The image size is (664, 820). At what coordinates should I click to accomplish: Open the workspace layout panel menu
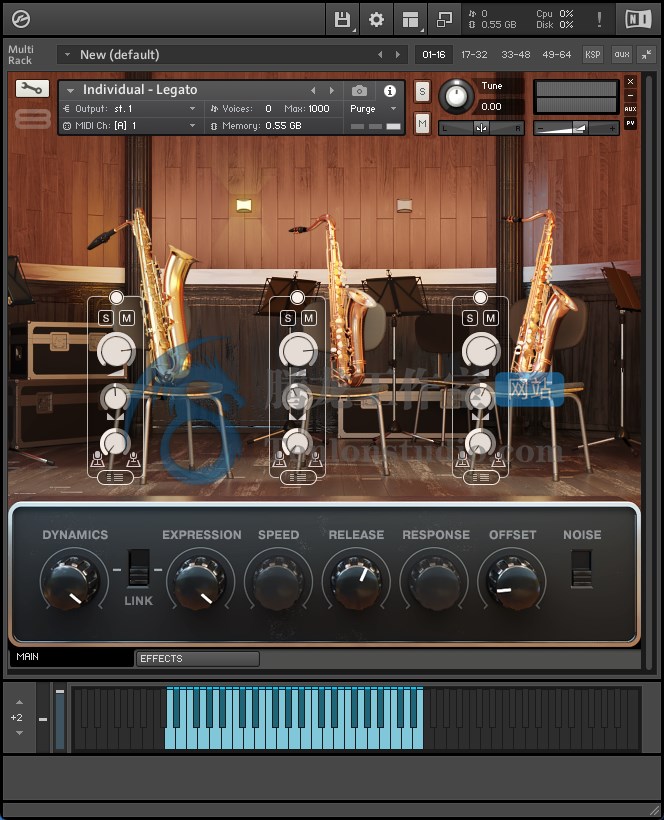[410, 20]
